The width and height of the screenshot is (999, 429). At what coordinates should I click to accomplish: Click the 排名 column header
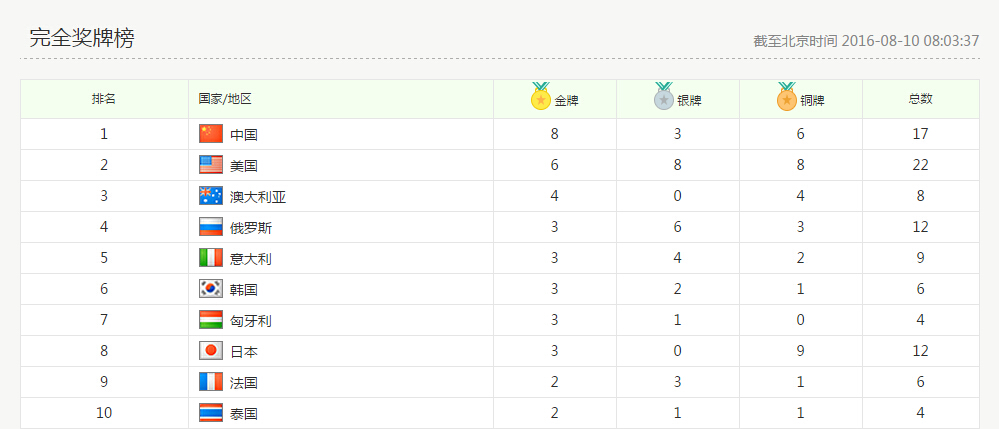click(x=104, y=99)
